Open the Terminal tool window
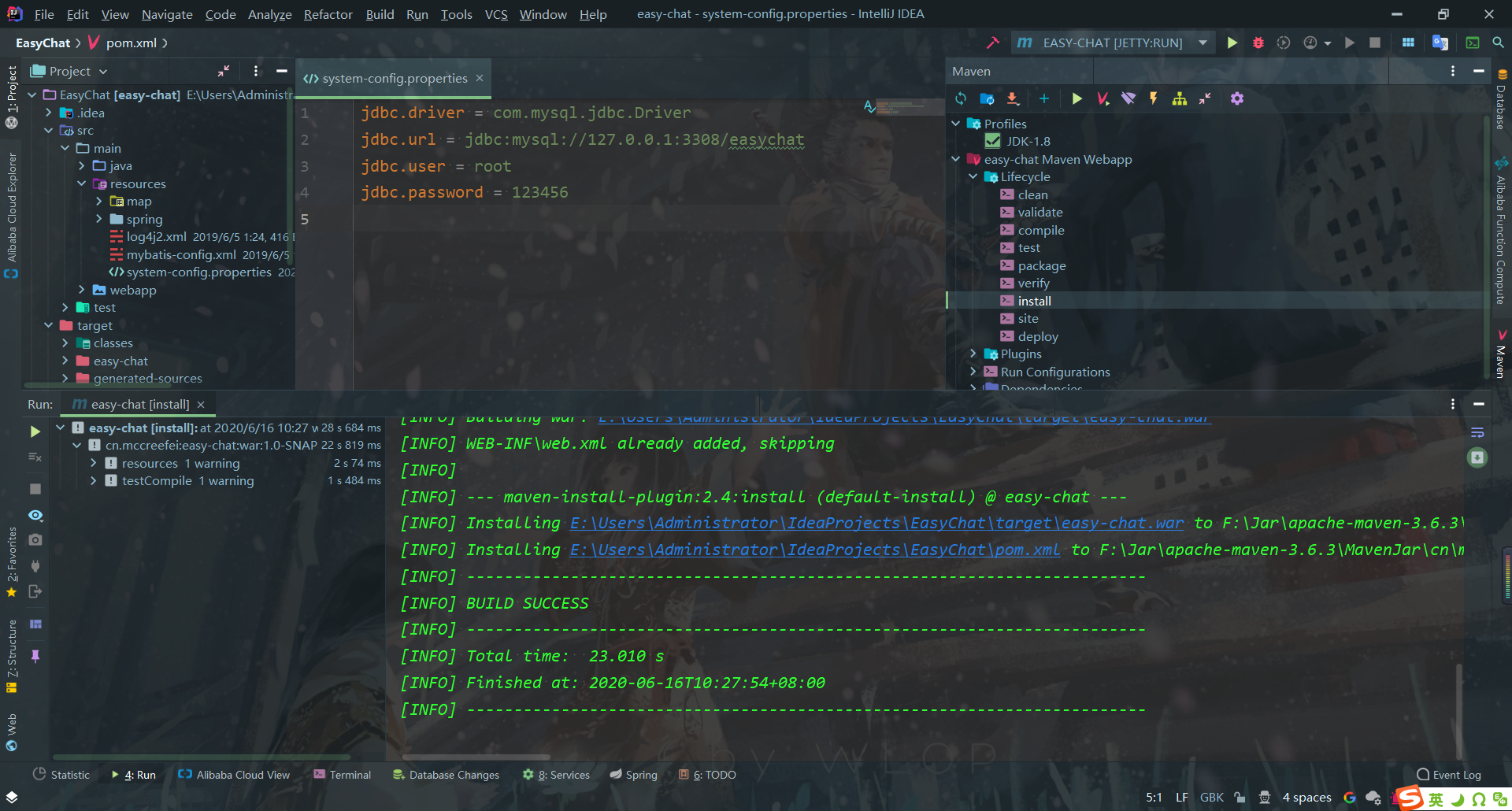 pyautogui.click(x=342, y=775)
